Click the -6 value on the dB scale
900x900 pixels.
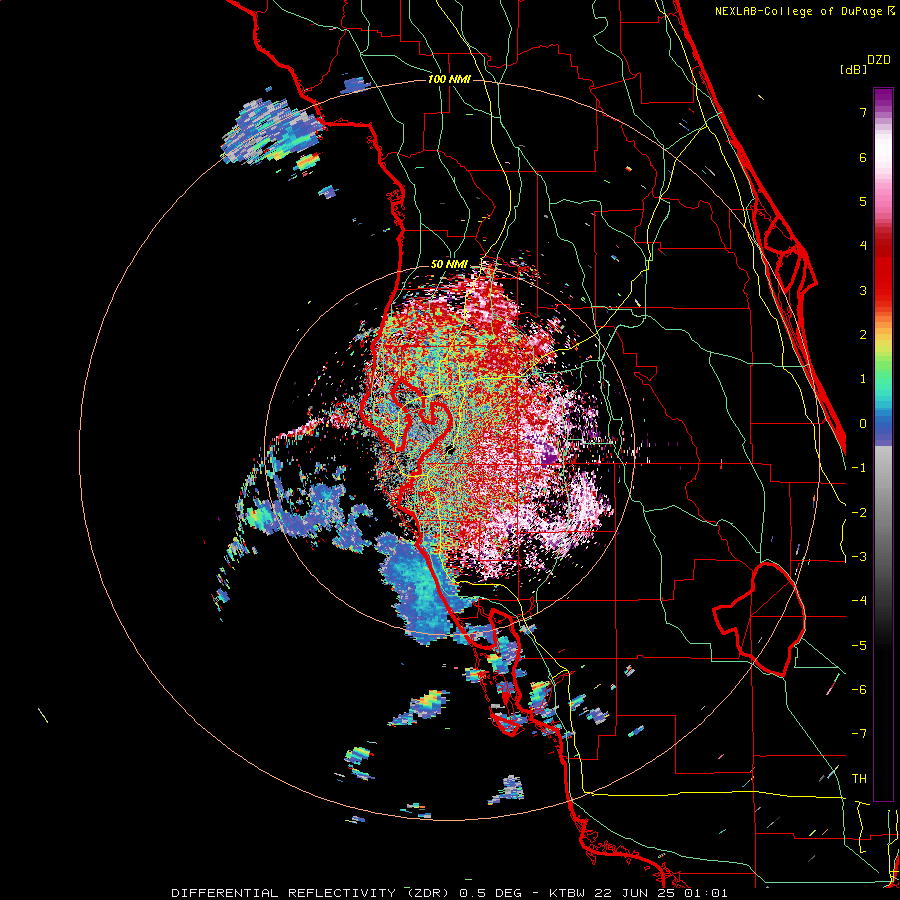(x=859, y=689)
